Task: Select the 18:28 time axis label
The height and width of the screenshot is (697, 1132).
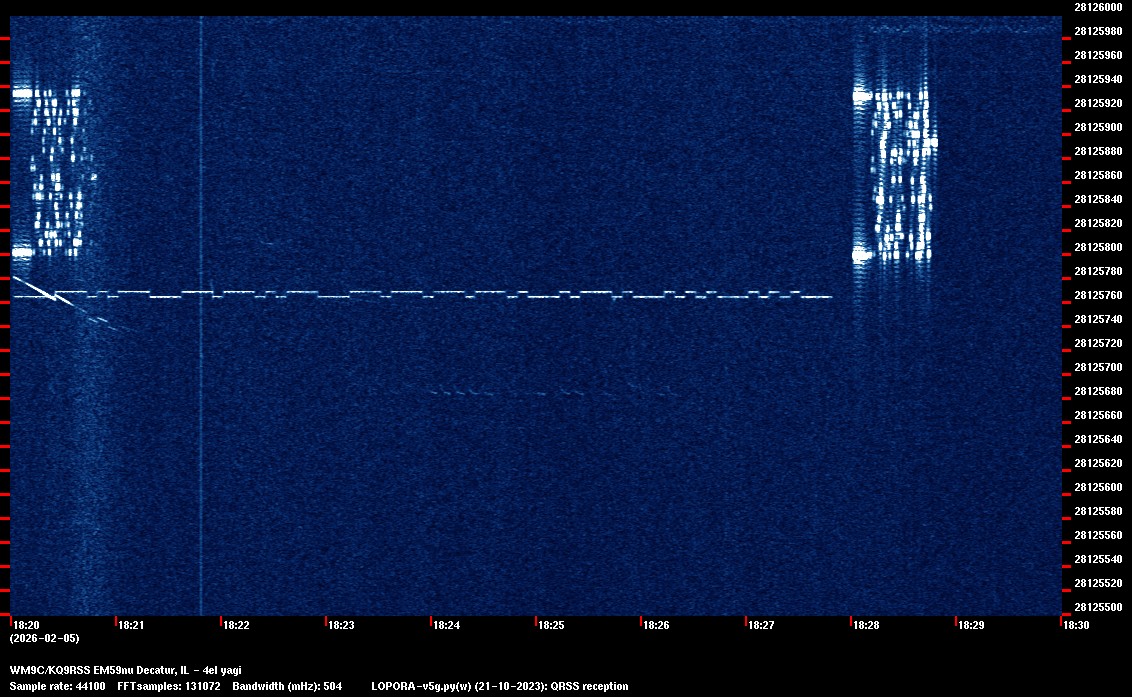Action: pos(866,626)
